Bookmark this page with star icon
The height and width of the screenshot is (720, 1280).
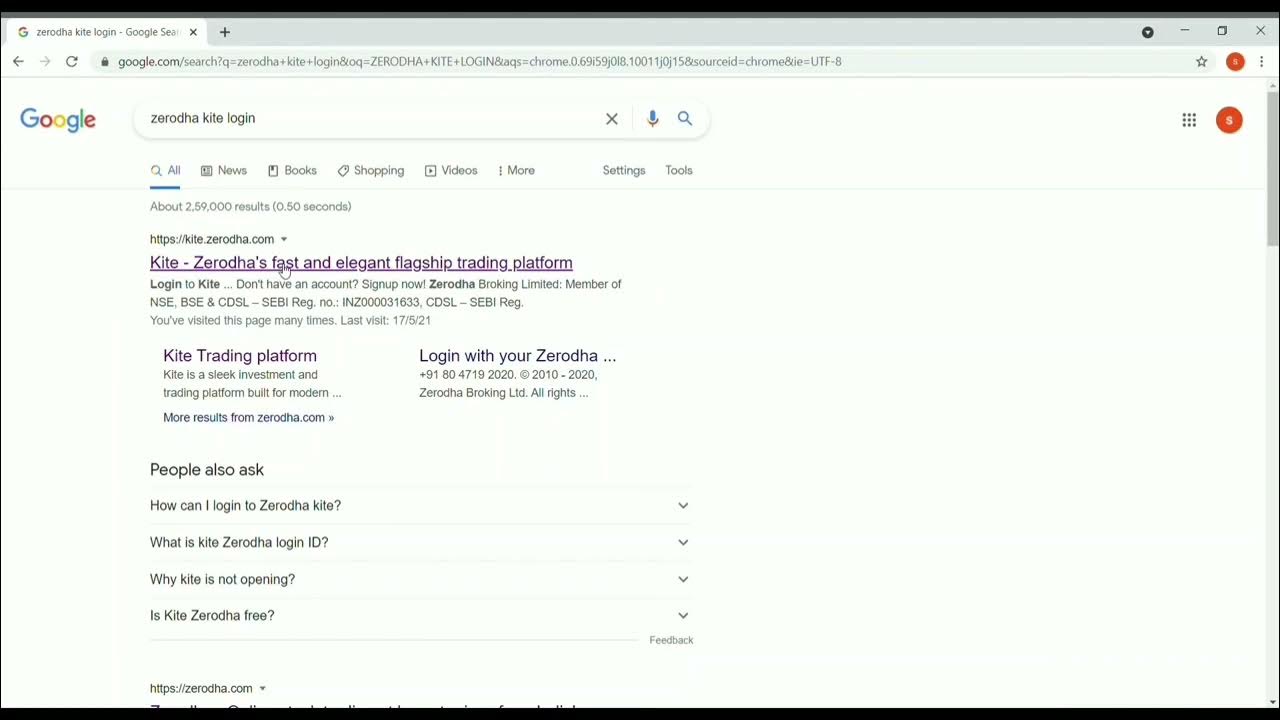[x=1202, y=62]
